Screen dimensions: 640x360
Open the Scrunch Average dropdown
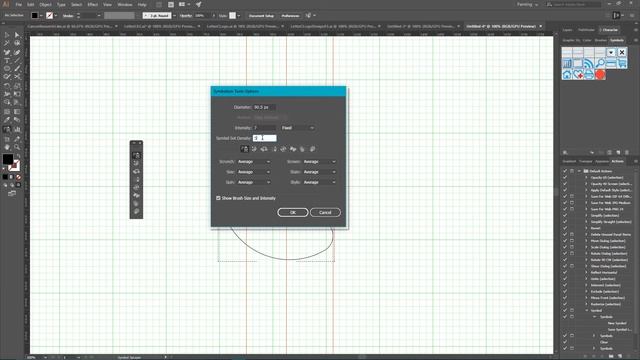click(x=253, y=162)
